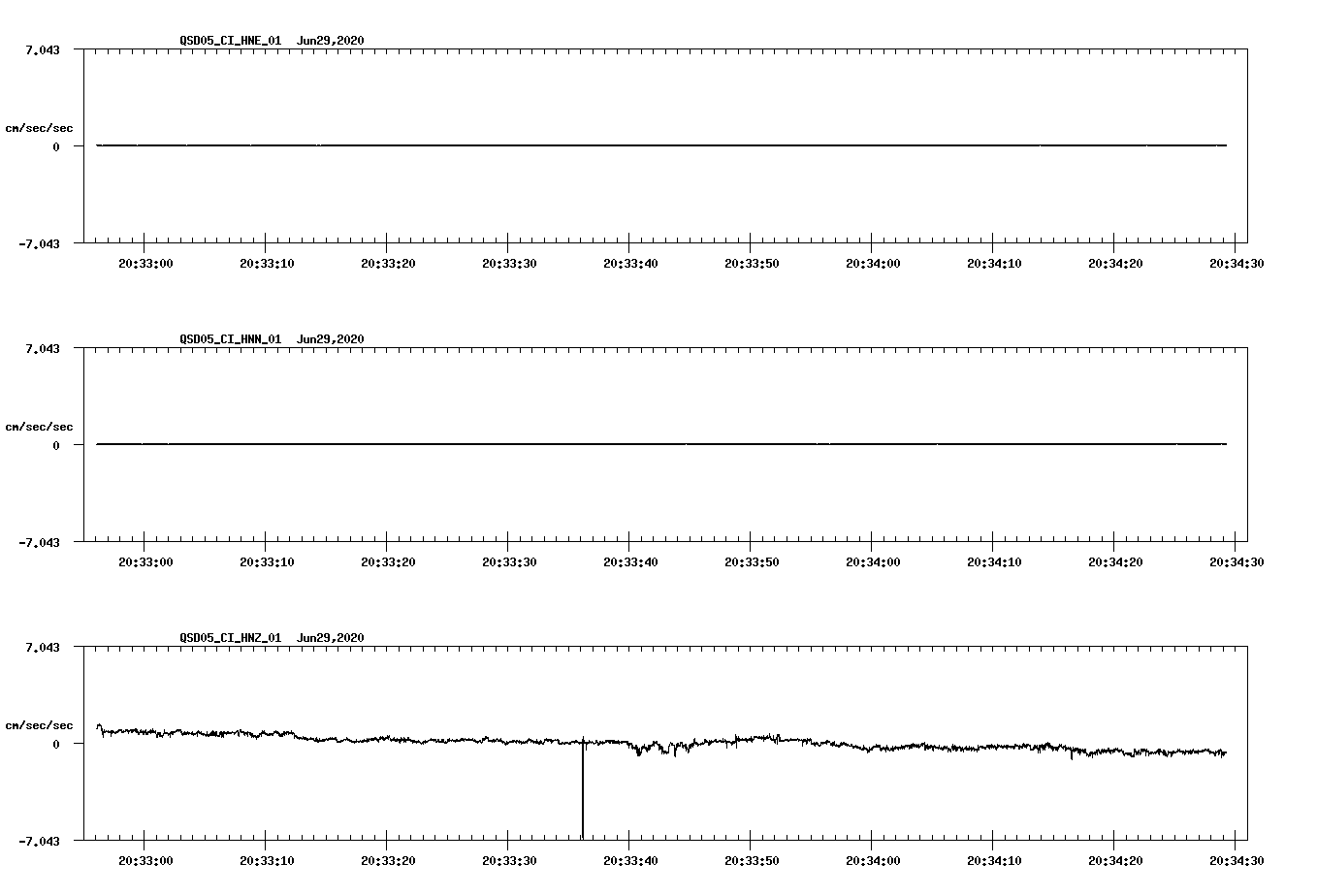
Task: Click the QSD05_CI_HNE_01 plot title
Action: 273,41
